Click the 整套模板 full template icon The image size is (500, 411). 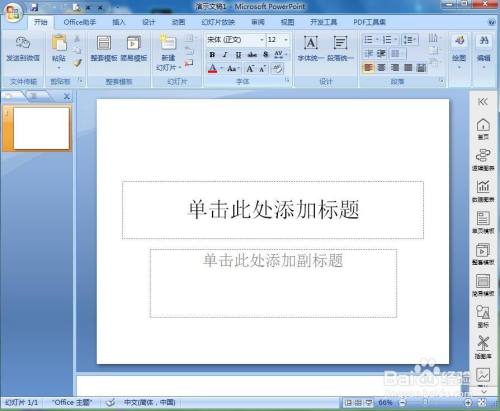(x=104, y=43)
